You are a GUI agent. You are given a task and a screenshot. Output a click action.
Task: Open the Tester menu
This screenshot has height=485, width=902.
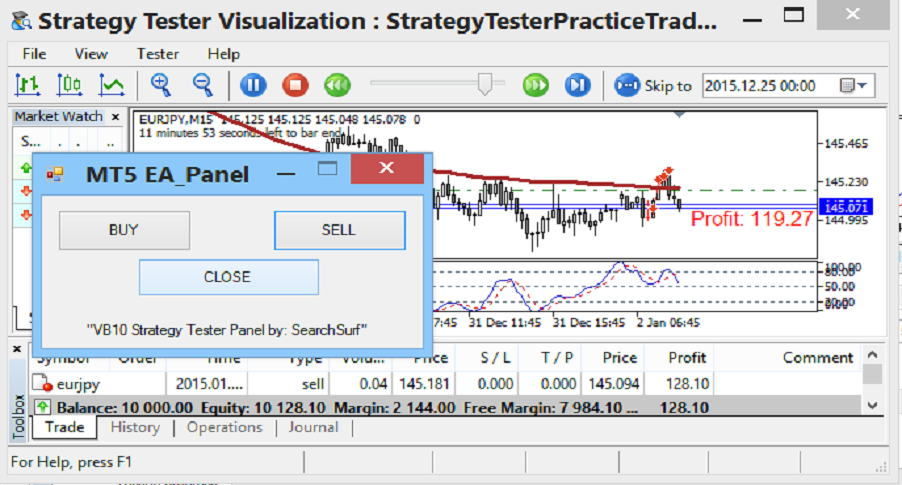[158, 54]
